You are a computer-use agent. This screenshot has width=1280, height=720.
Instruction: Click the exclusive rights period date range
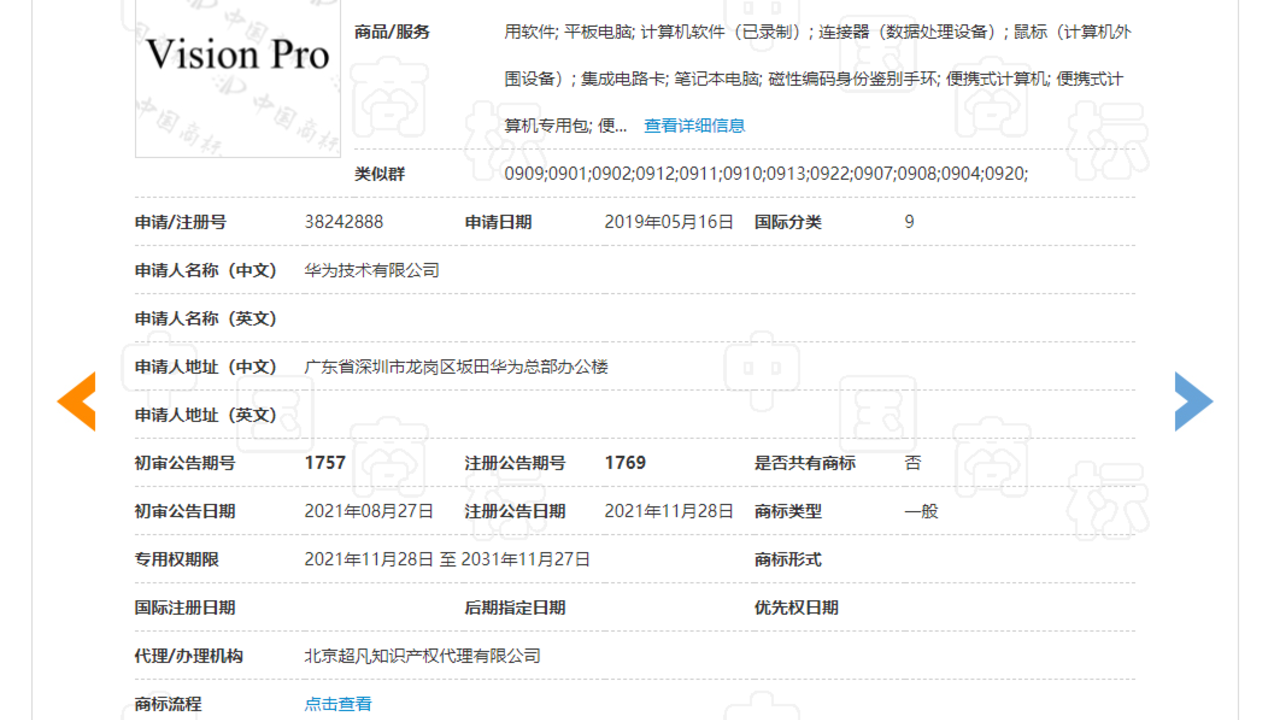tap(447, 559)
